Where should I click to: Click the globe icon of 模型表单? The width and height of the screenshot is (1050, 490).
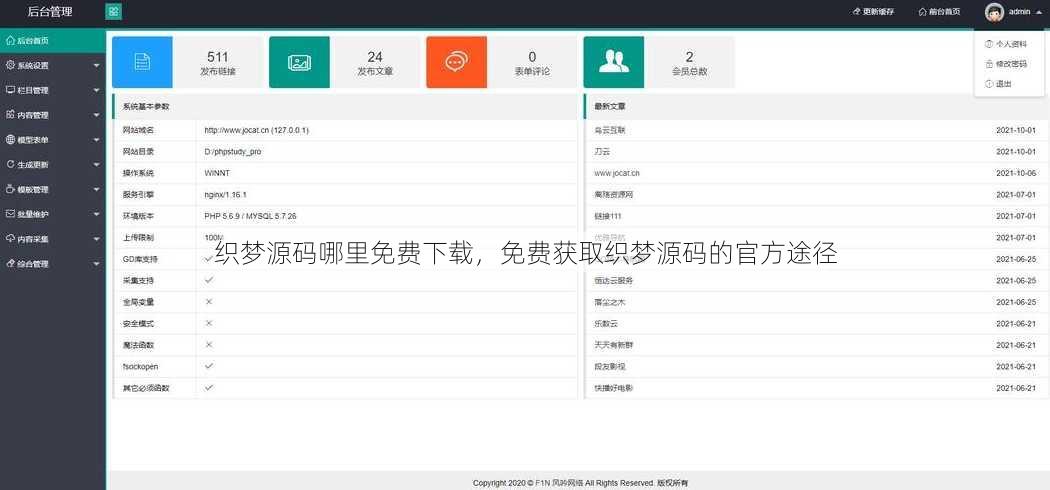pyautogui.click(x=10, y=139)
